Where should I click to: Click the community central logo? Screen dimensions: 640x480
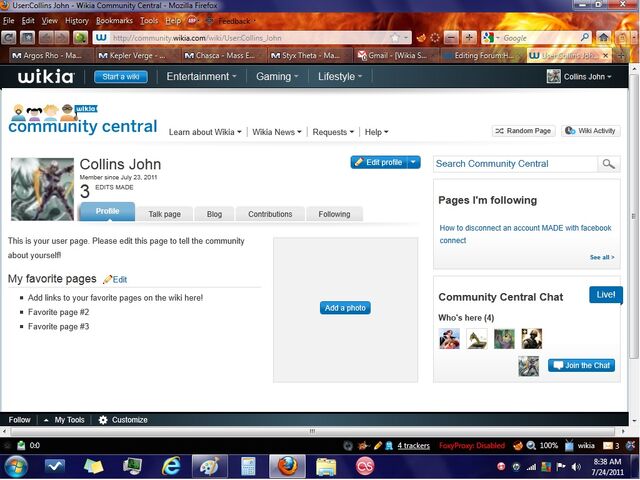point(82,120)
